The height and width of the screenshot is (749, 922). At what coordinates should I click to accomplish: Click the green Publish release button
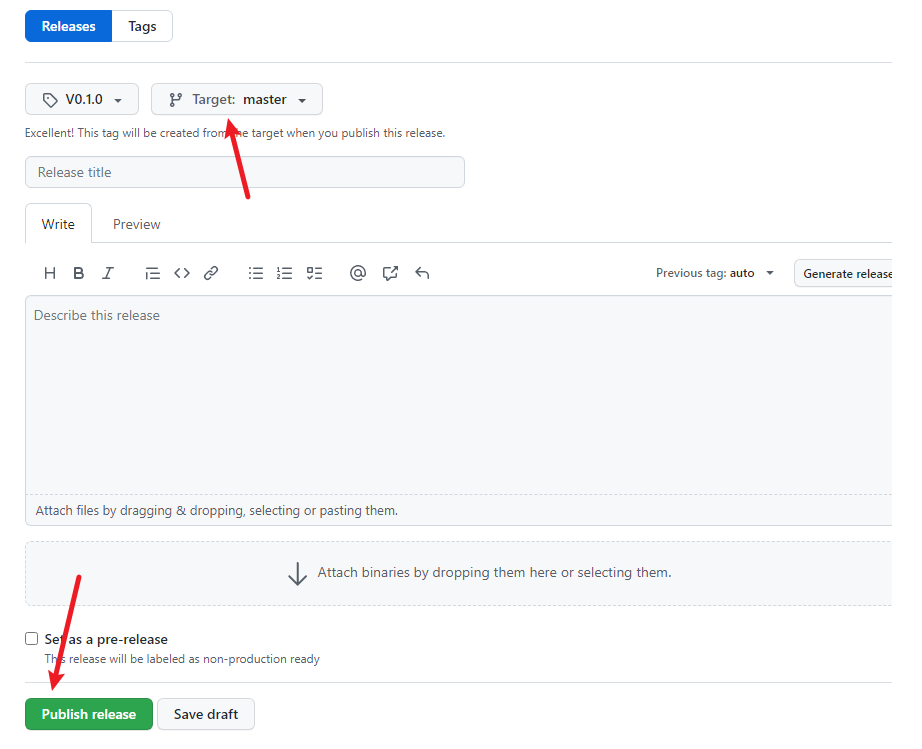pos(89,714)
